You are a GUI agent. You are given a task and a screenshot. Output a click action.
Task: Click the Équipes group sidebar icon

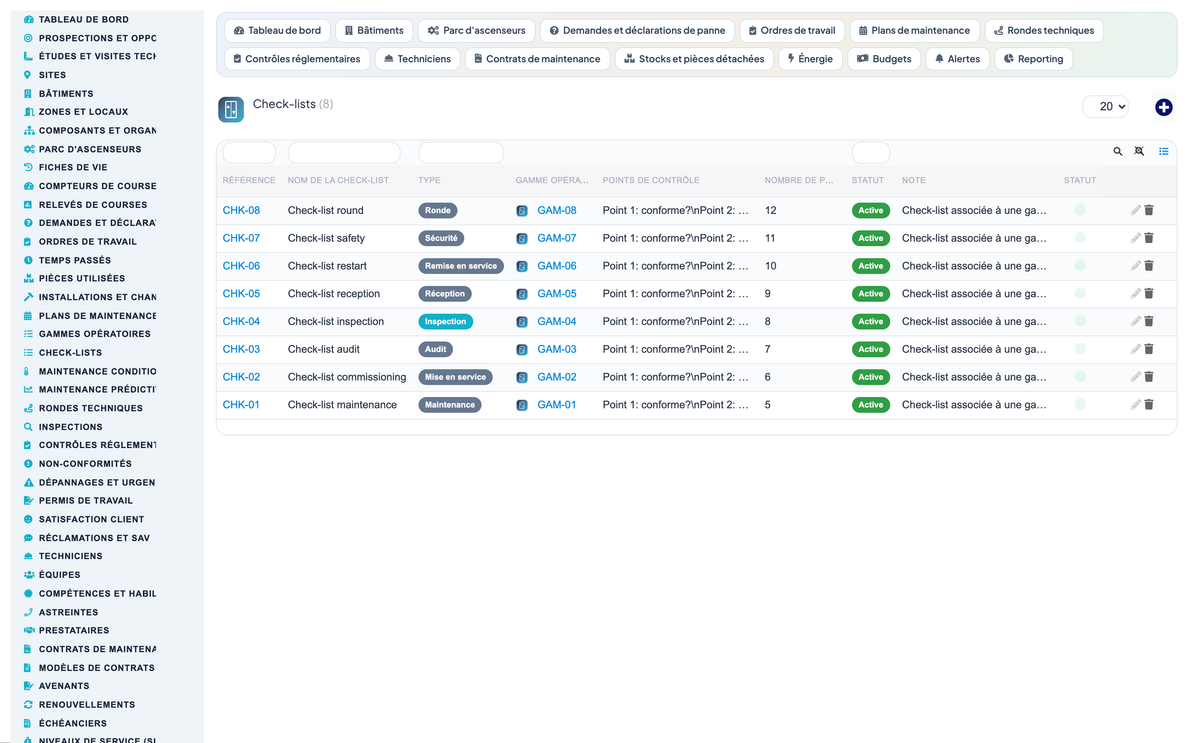pos(28,575)
